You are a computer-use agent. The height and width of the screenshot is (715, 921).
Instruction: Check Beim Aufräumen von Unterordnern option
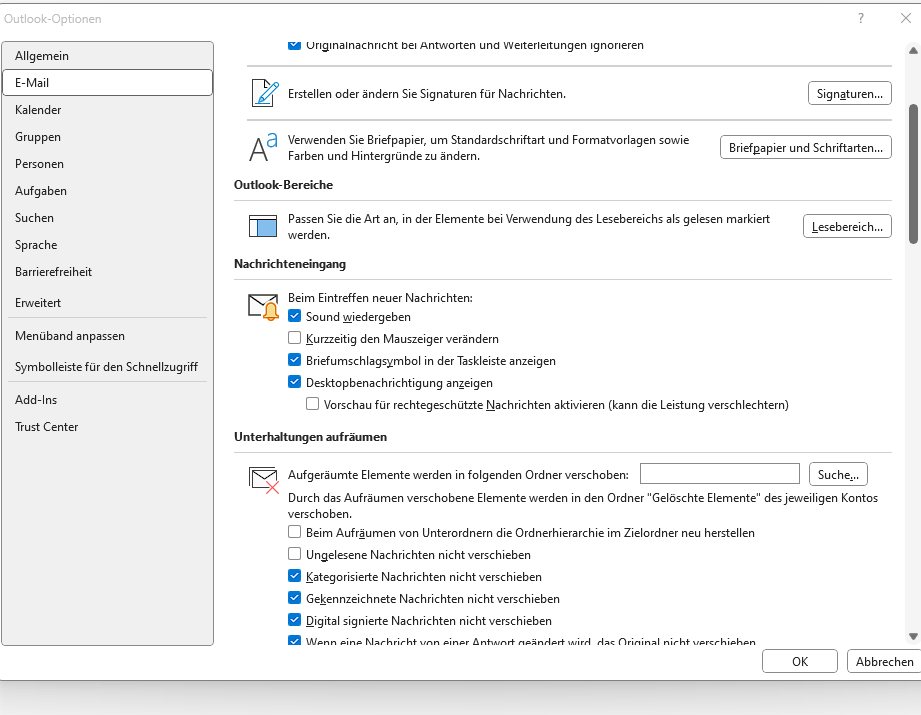pos(294,532)
